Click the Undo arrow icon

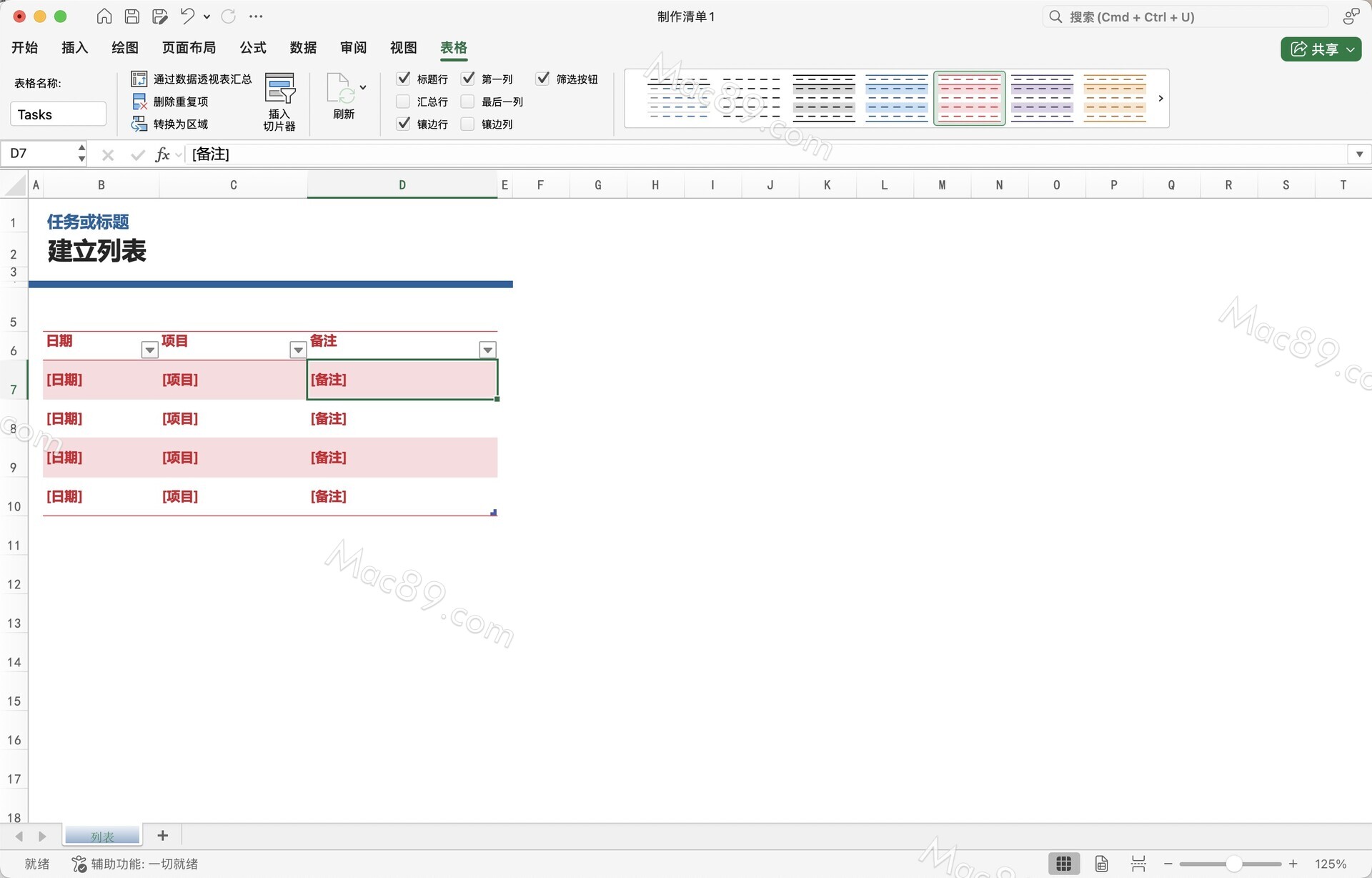tap(187, 16)
